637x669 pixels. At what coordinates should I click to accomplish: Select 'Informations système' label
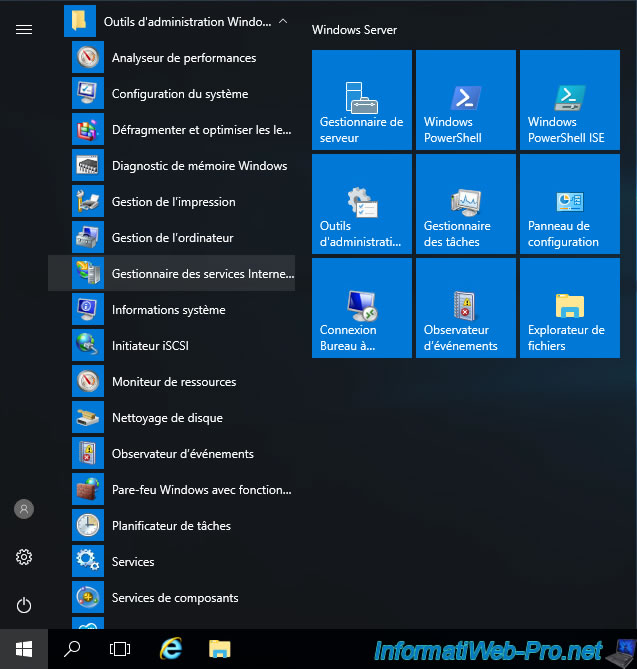(x=169, y=310)
